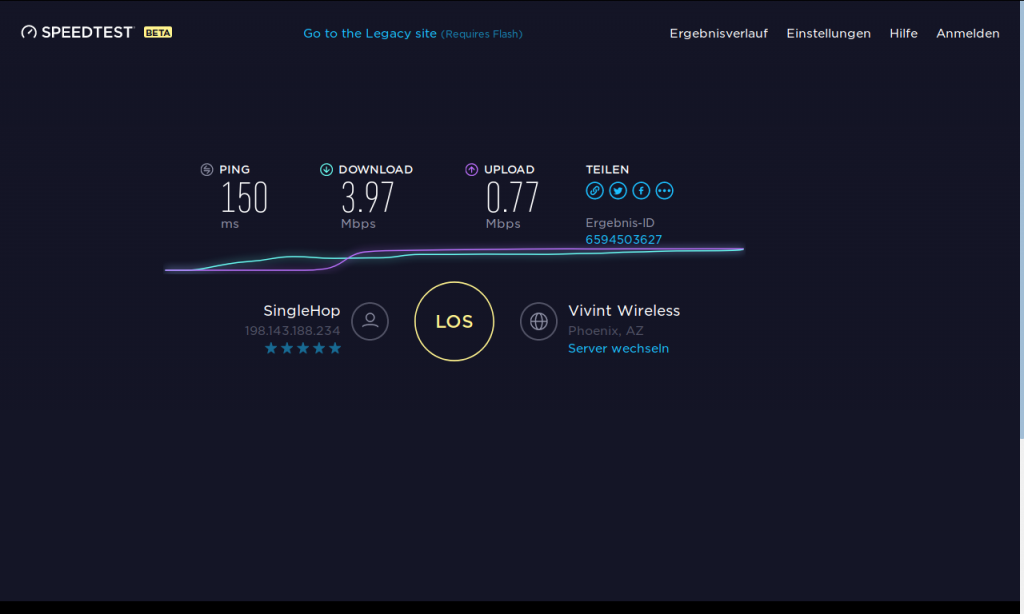Click the globe server icon

coord(539,321)
